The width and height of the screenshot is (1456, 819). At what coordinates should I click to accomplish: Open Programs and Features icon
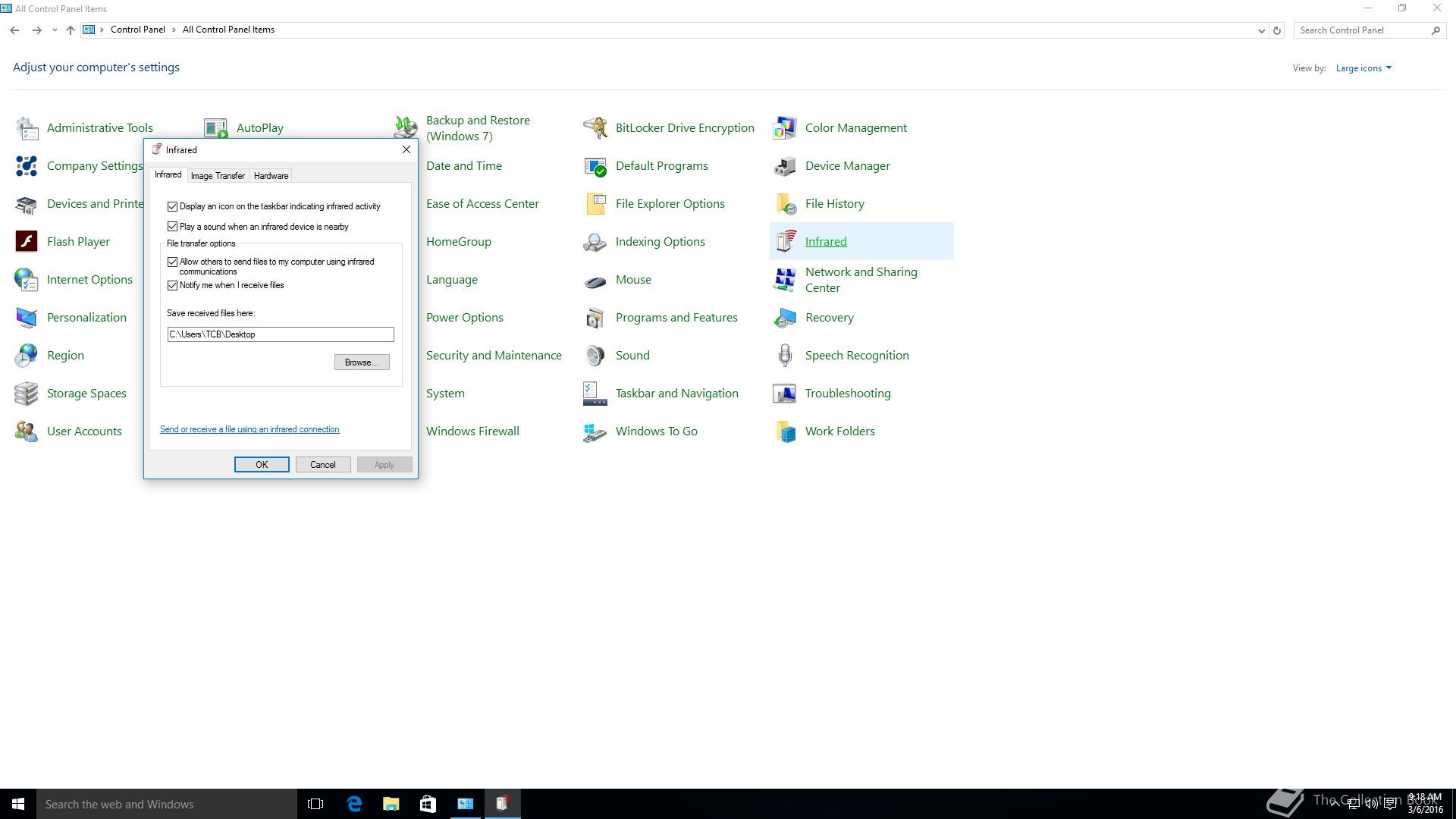pyautogui.click(x=596, y=318)
